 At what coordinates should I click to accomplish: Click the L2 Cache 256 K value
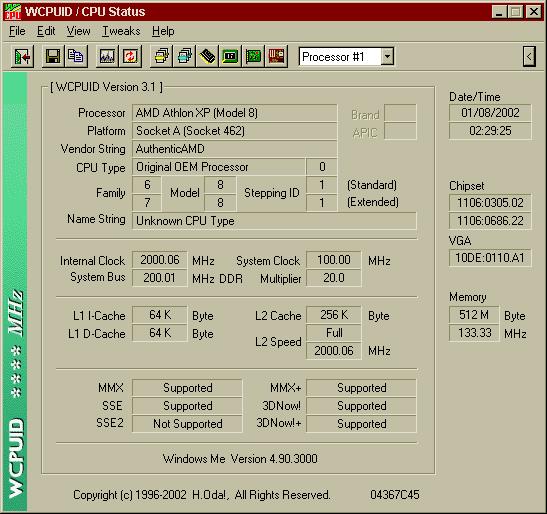click(x=334, y=315)
